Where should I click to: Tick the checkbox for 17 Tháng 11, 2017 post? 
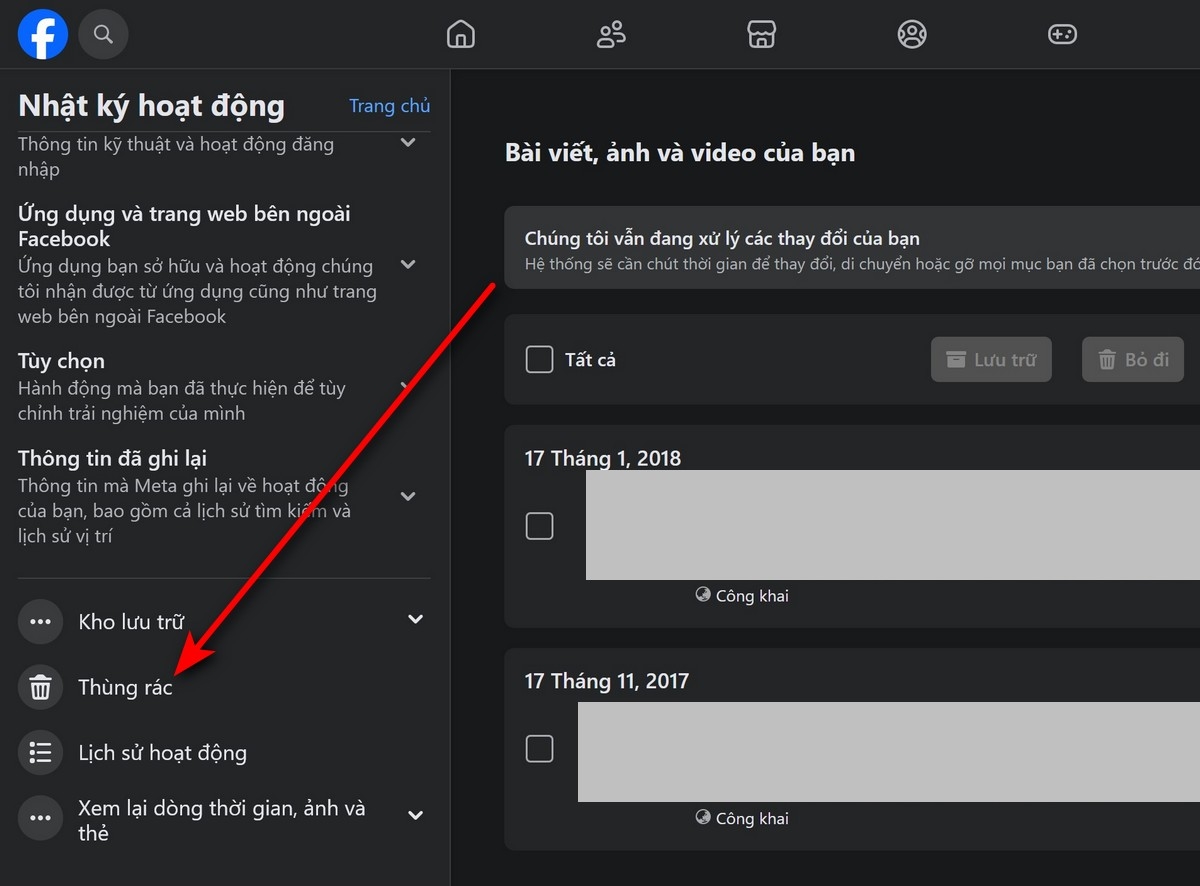click(x=539, y=748)
